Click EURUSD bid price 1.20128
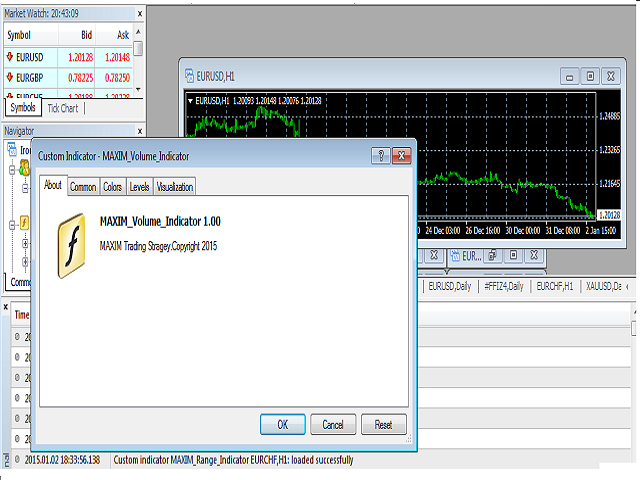 (80, 57)
